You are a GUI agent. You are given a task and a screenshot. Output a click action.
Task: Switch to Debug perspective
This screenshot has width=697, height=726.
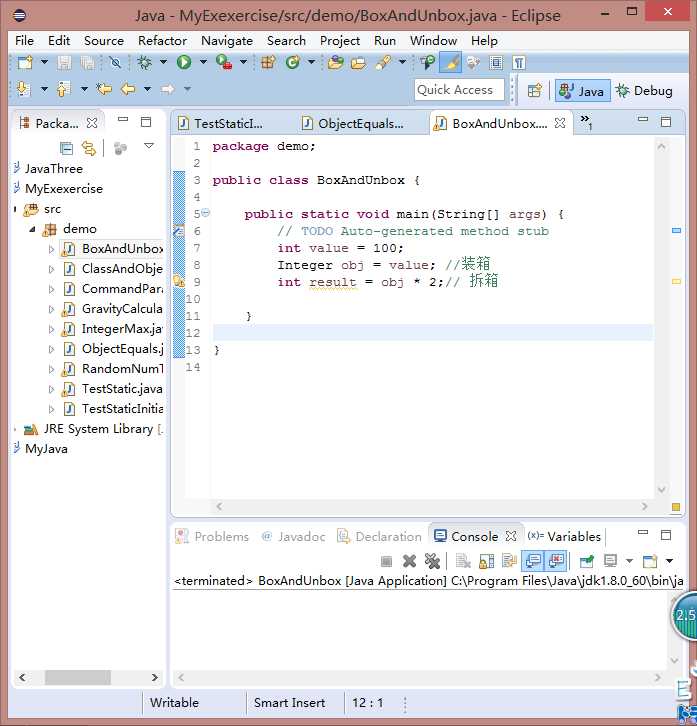tap(644, 91)
